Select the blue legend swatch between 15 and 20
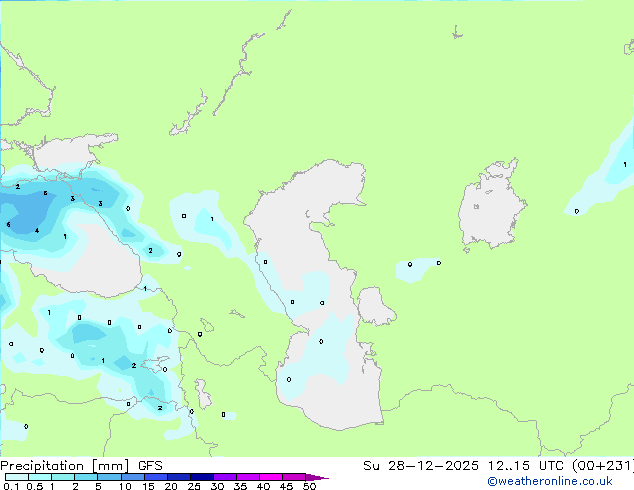Screen dimensions: 634x490 point(156,477)
